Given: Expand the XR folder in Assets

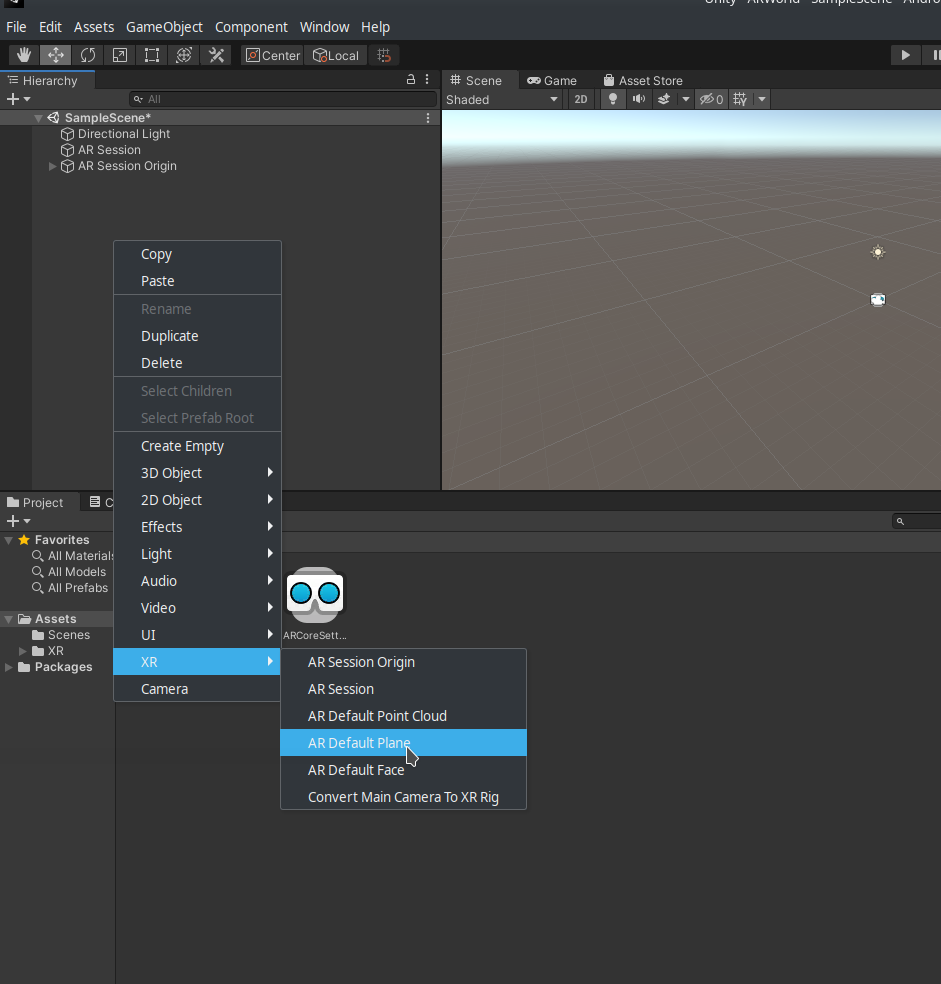Looking at the screenshot, I should click(23, 651).
